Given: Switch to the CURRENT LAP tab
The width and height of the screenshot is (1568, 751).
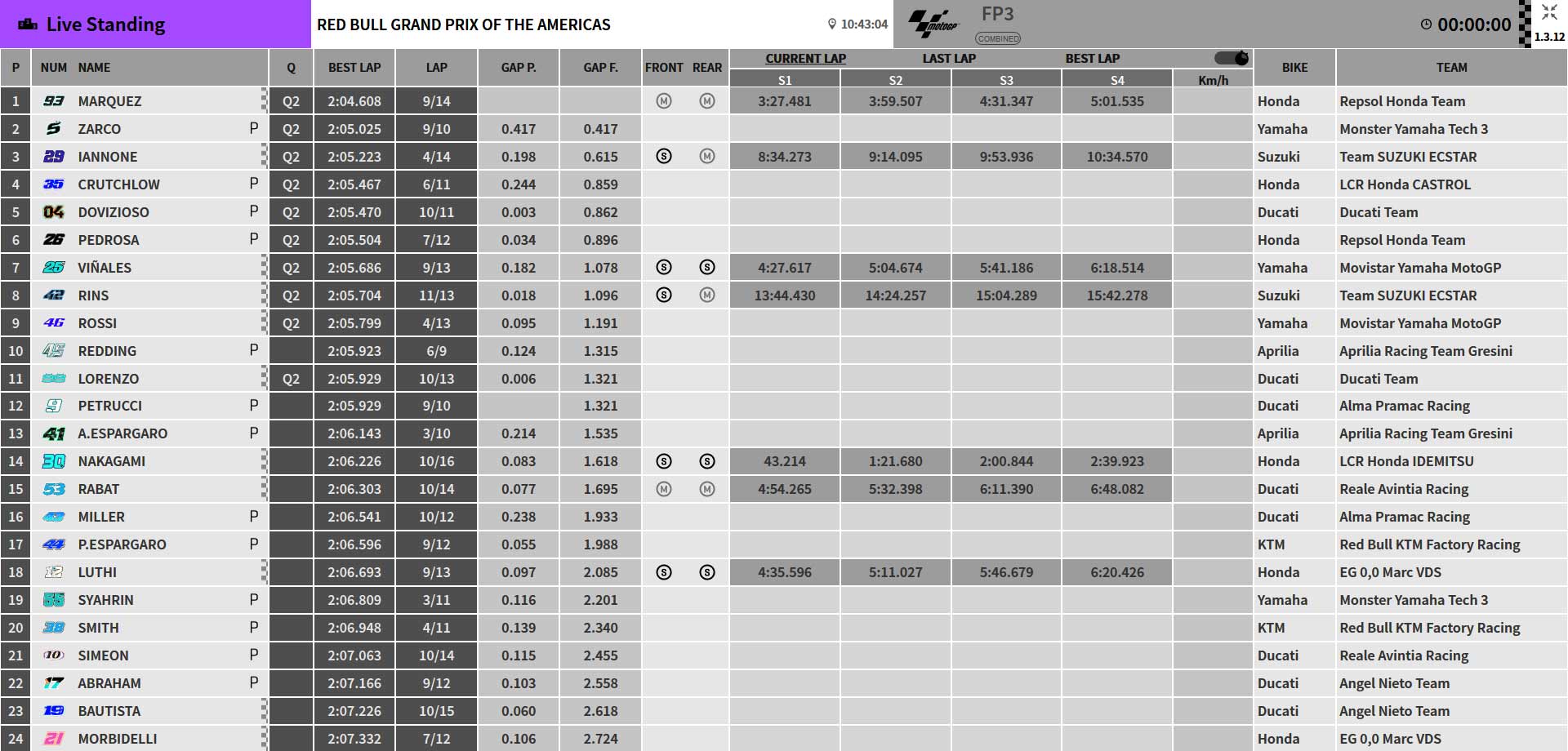Looking at the screenshot, I should (x=805, y=59).
